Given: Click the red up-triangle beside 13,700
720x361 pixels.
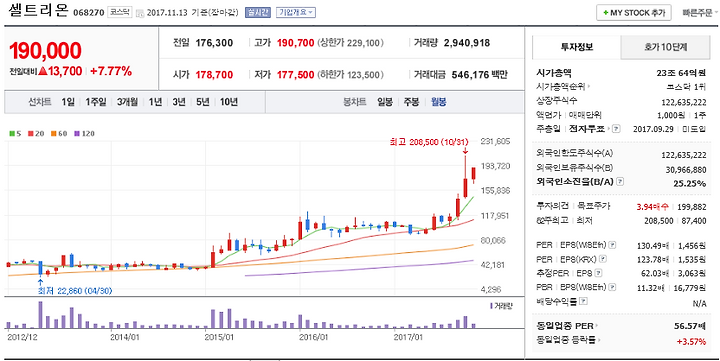Looking at the screenshot, I should pos(42,71).
